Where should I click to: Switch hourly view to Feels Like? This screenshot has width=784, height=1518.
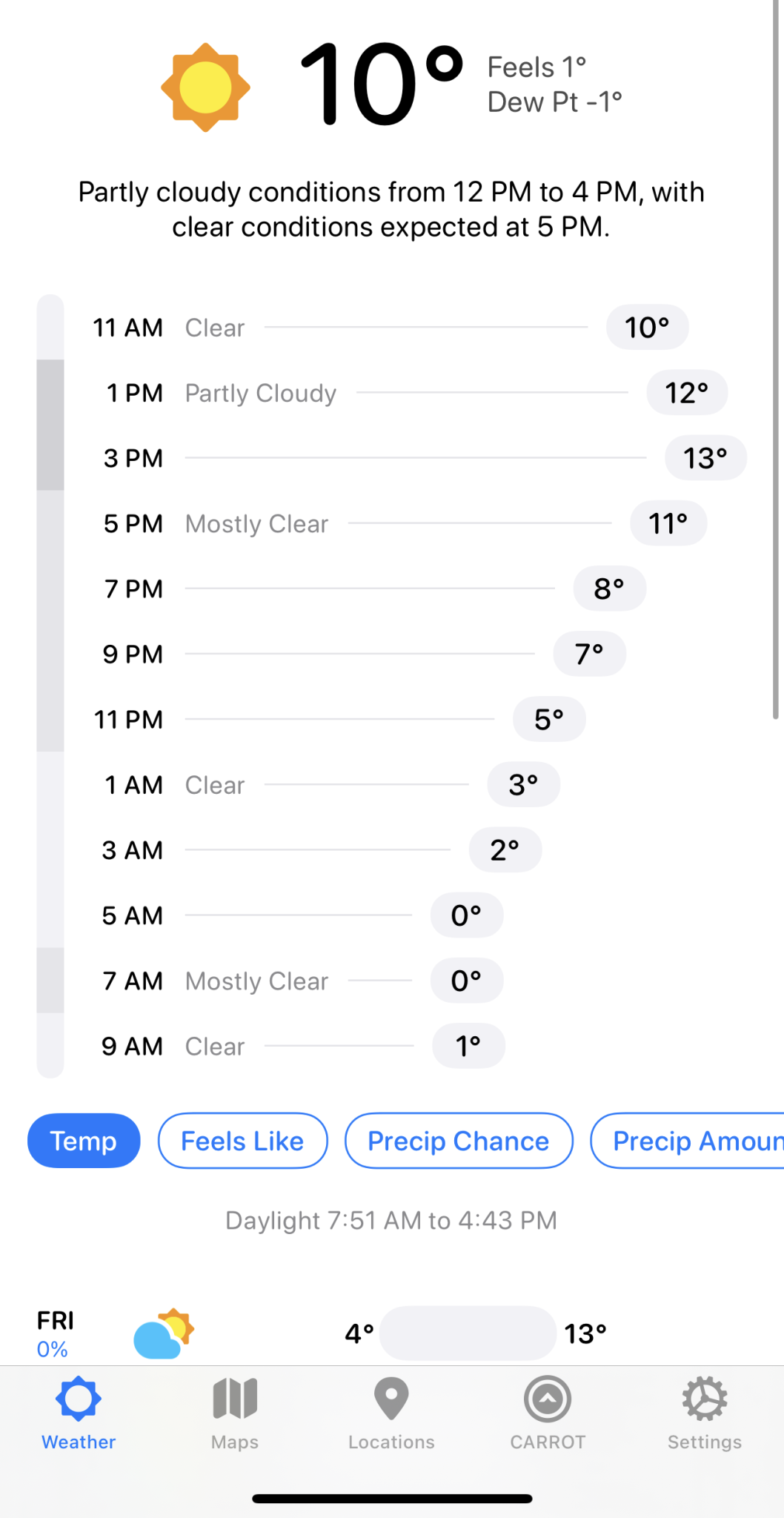pyautogui.click(x=242, y=1141)
